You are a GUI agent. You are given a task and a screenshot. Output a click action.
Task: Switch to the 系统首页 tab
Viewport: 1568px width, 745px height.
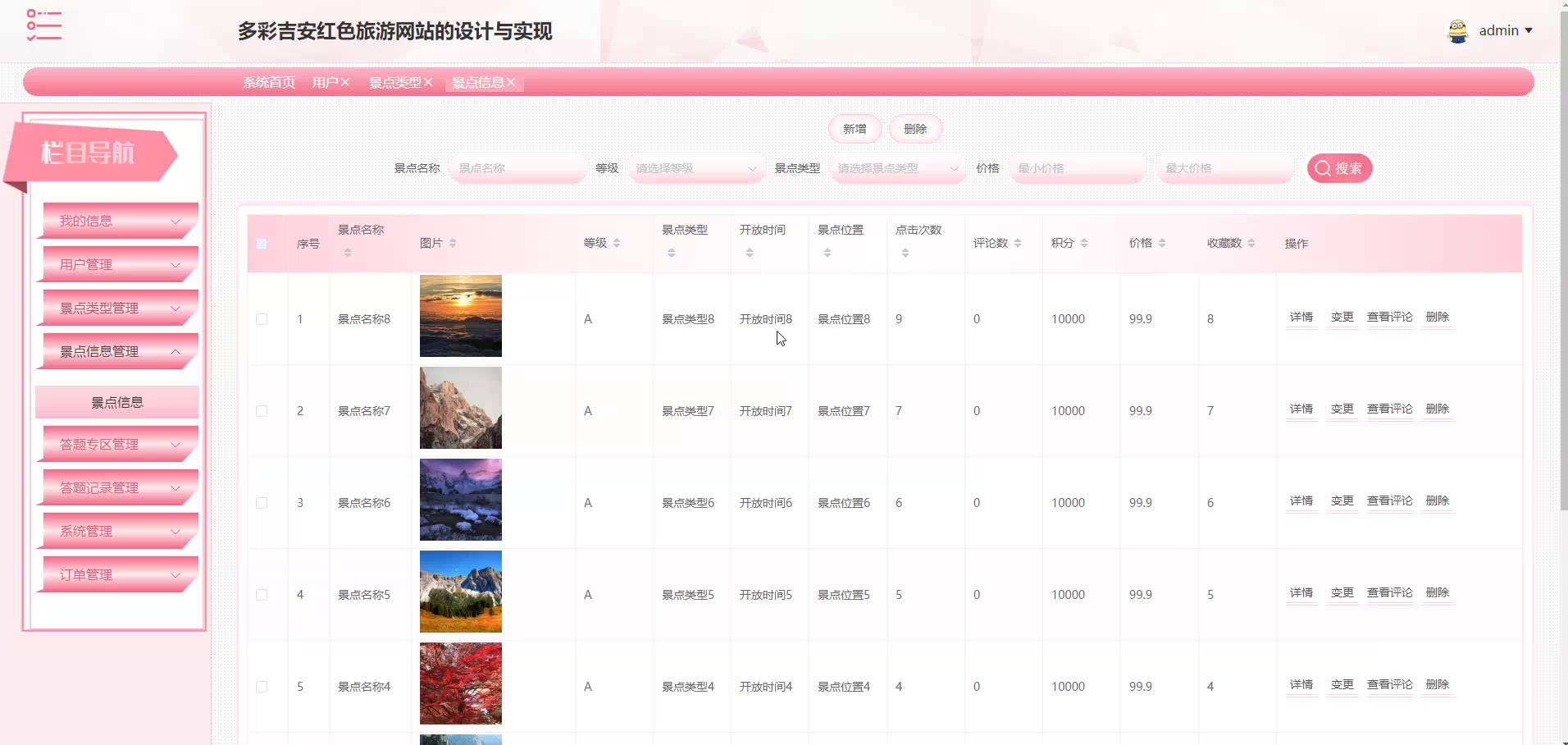pos(268,82)
